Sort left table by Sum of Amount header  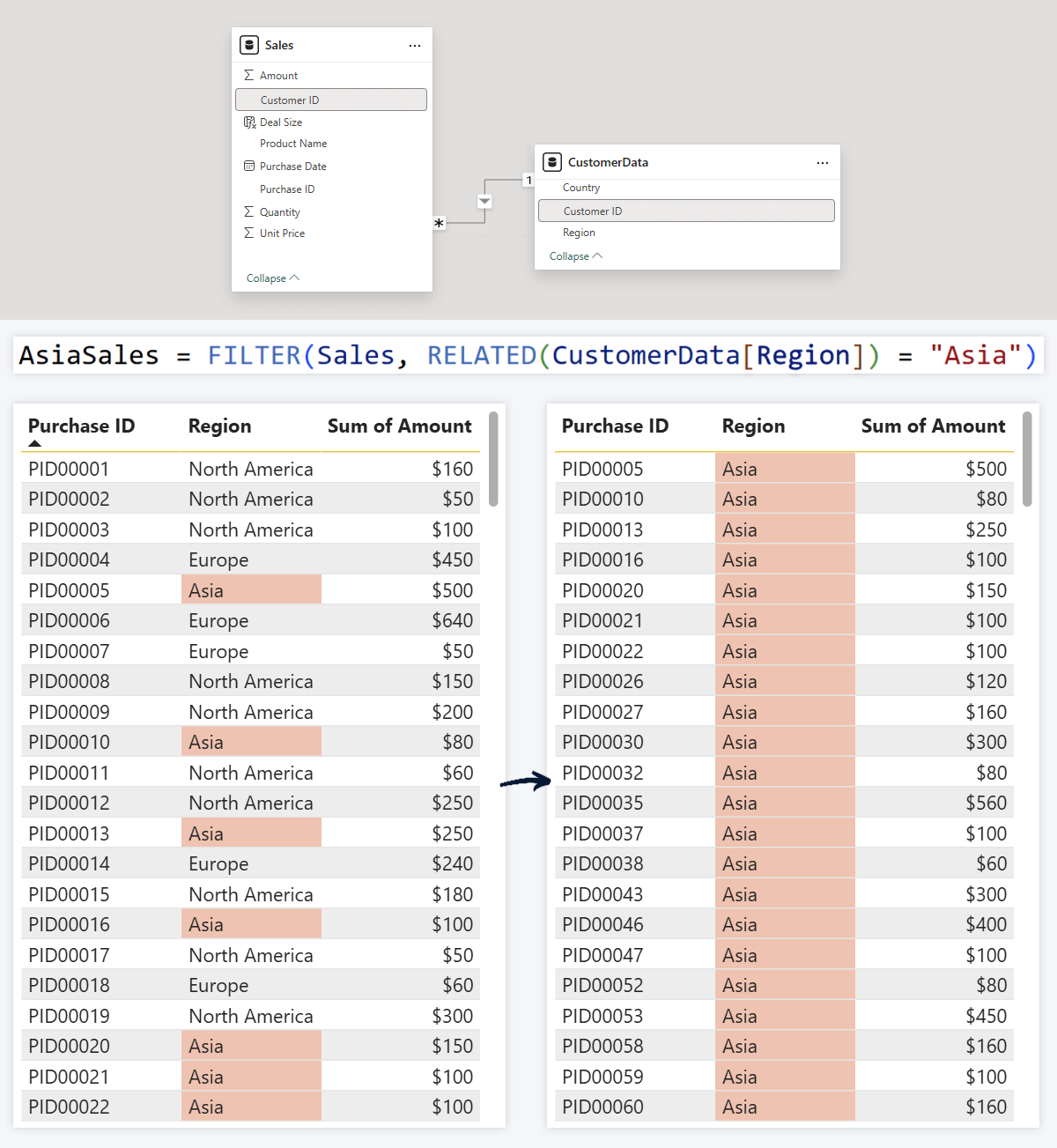click(400, 426)
